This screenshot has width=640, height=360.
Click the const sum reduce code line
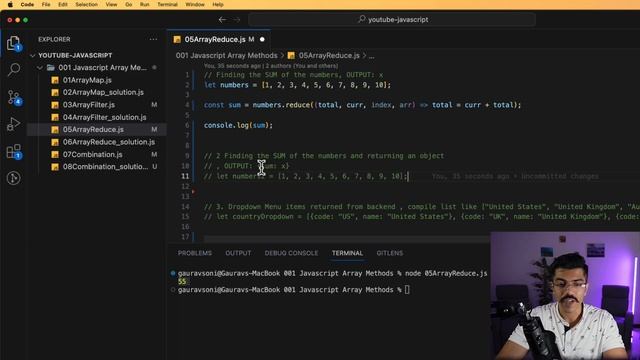pyautogui.click(x=362, y=105)
